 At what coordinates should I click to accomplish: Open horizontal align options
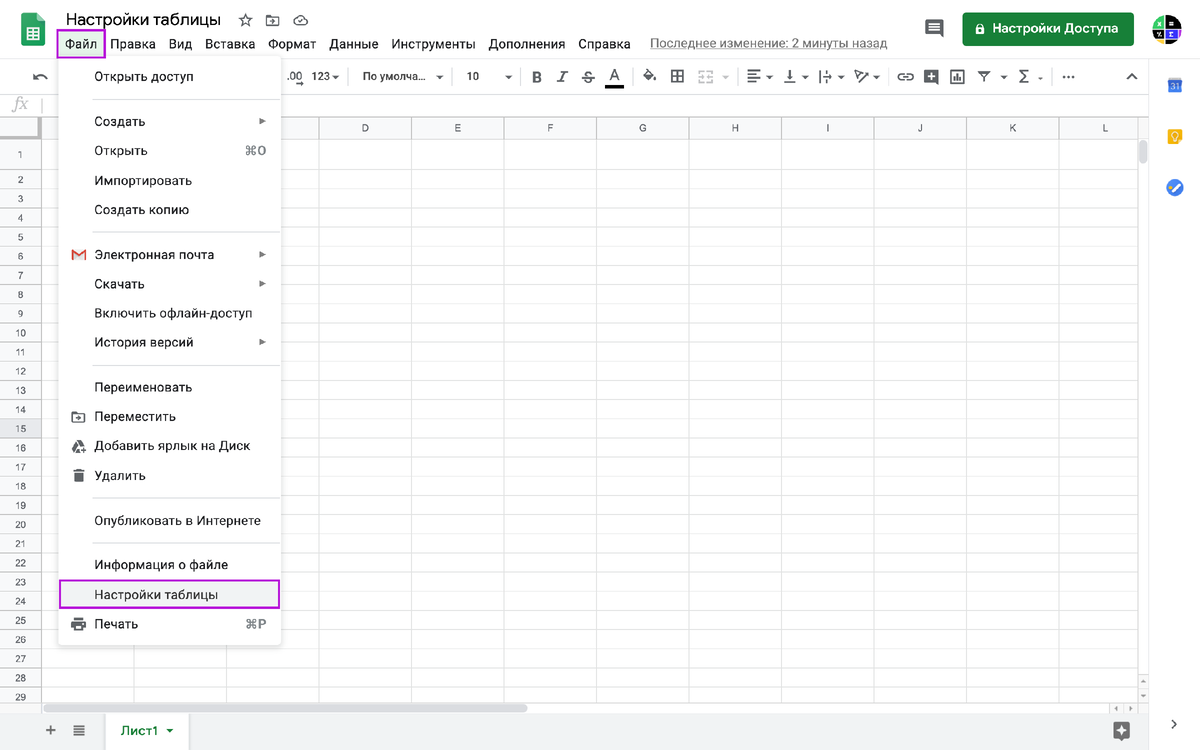point(760,76)
